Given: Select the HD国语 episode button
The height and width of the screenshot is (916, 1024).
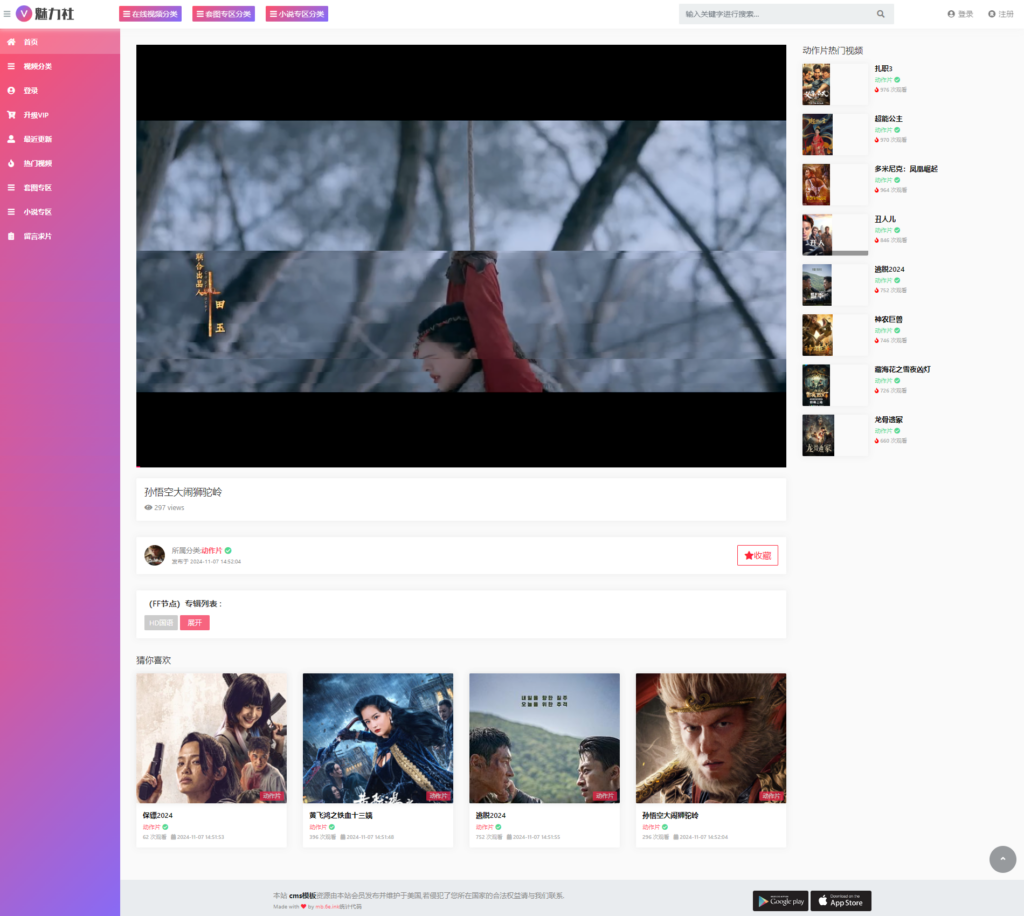Looking at the screenshot, I should (161, 623).
